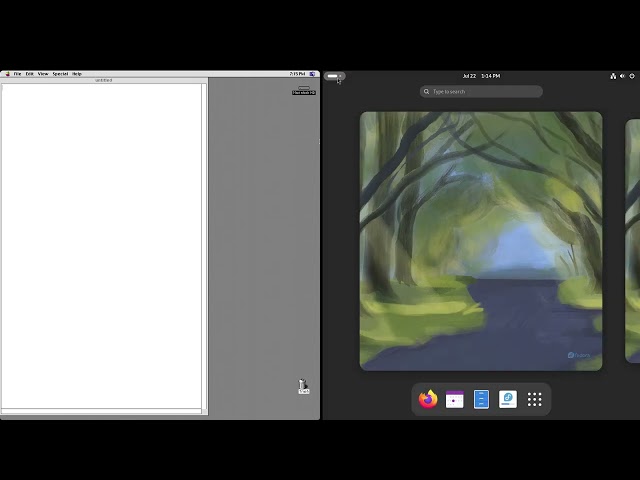Viewport: 640px width, 480px height.
Task: Open the Edit menu in Mac OS
Action: pyautogui.click(x=30, y=74)
